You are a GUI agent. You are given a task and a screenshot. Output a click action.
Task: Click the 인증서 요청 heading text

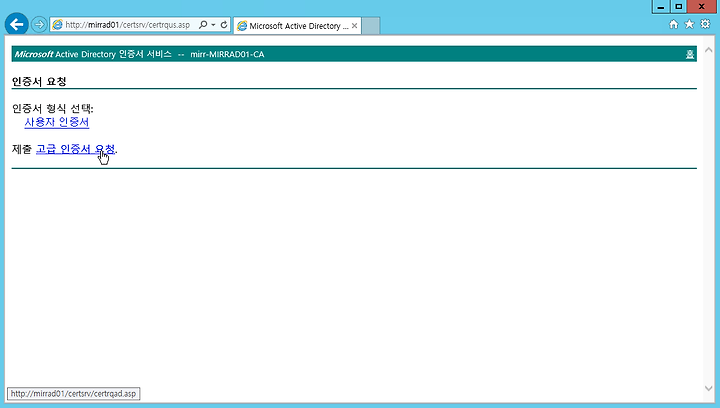(39, 82)
